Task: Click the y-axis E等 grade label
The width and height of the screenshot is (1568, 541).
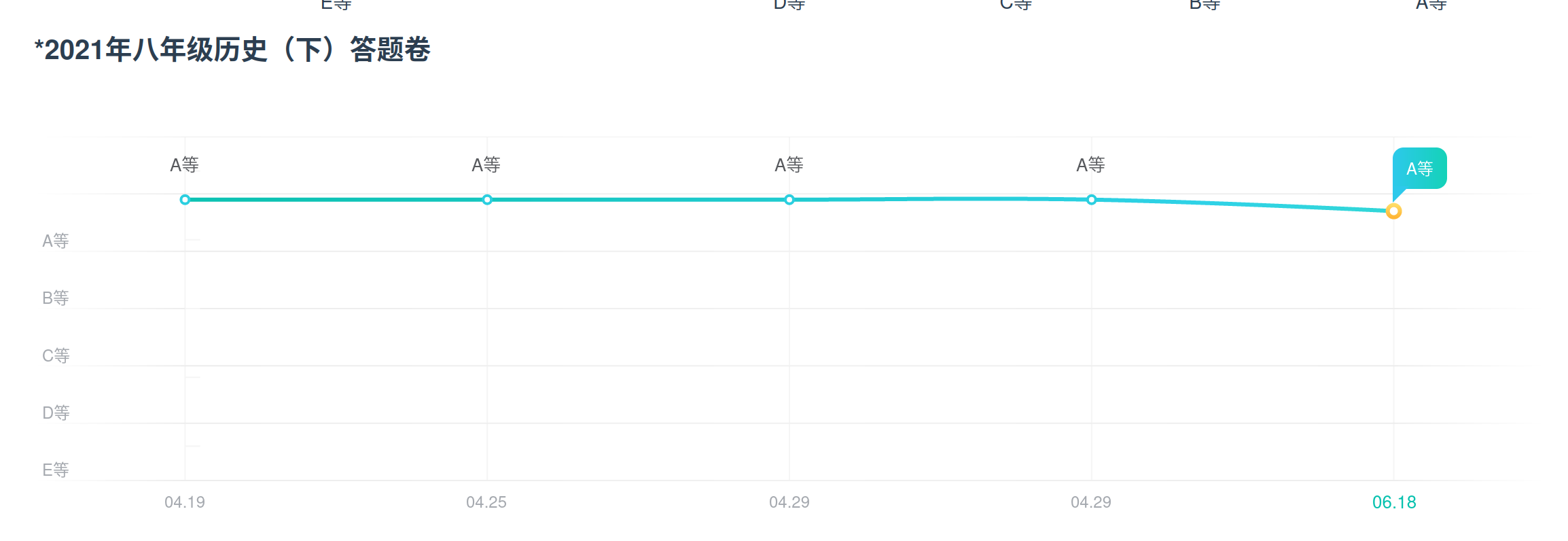Action: coord(56,470)
